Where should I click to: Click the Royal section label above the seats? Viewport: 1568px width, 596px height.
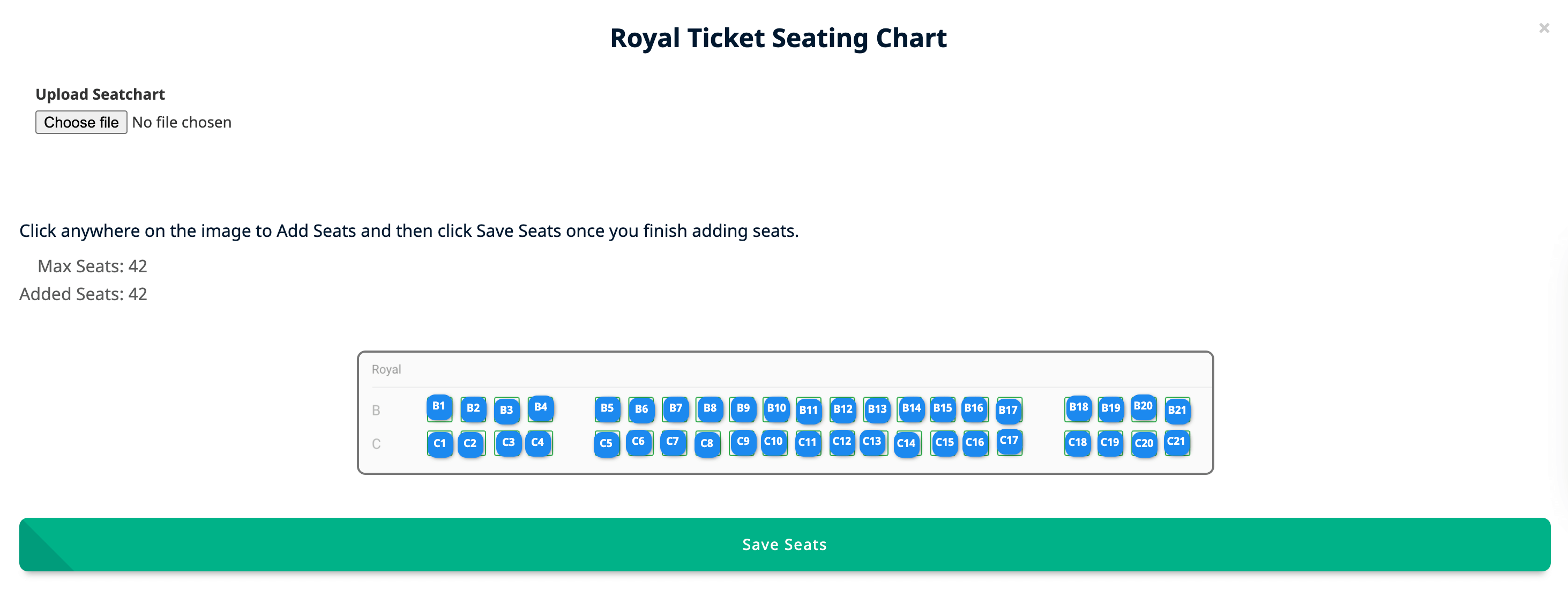[386, 369]
